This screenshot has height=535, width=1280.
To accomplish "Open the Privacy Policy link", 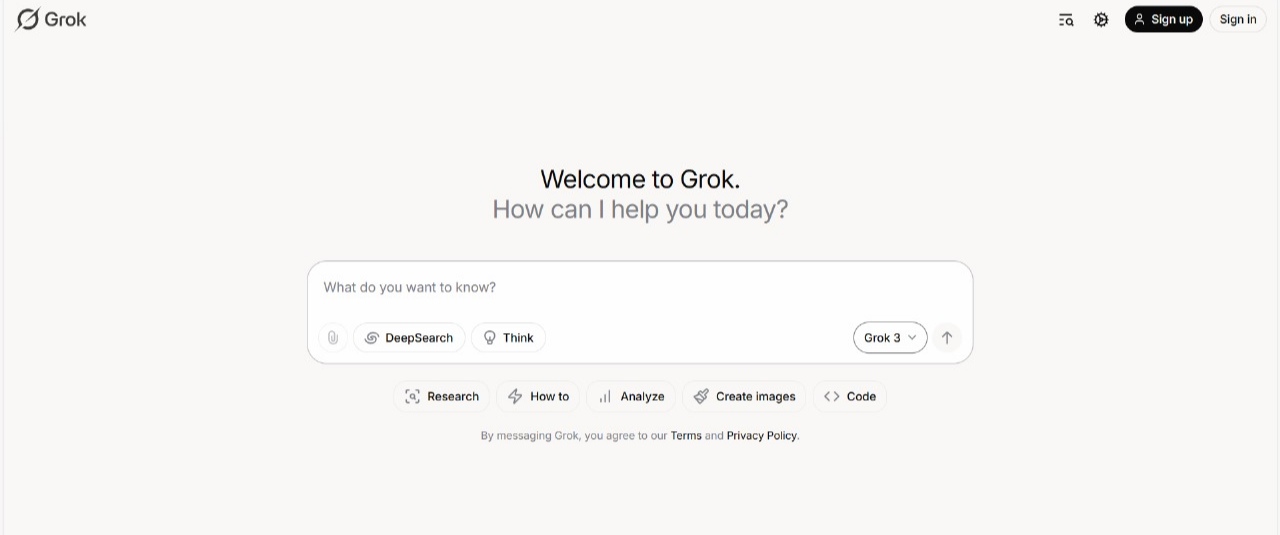I will coord(762,436).
